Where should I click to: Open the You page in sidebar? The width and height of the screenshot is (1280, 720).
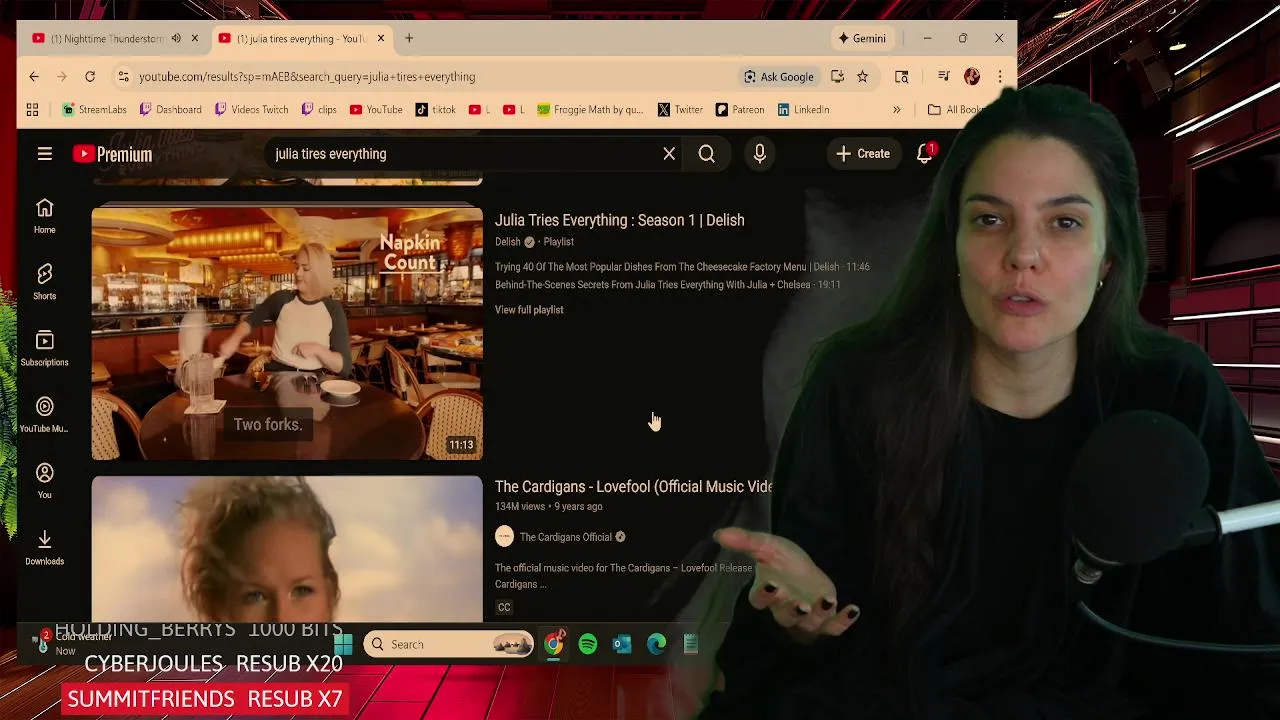44,482
